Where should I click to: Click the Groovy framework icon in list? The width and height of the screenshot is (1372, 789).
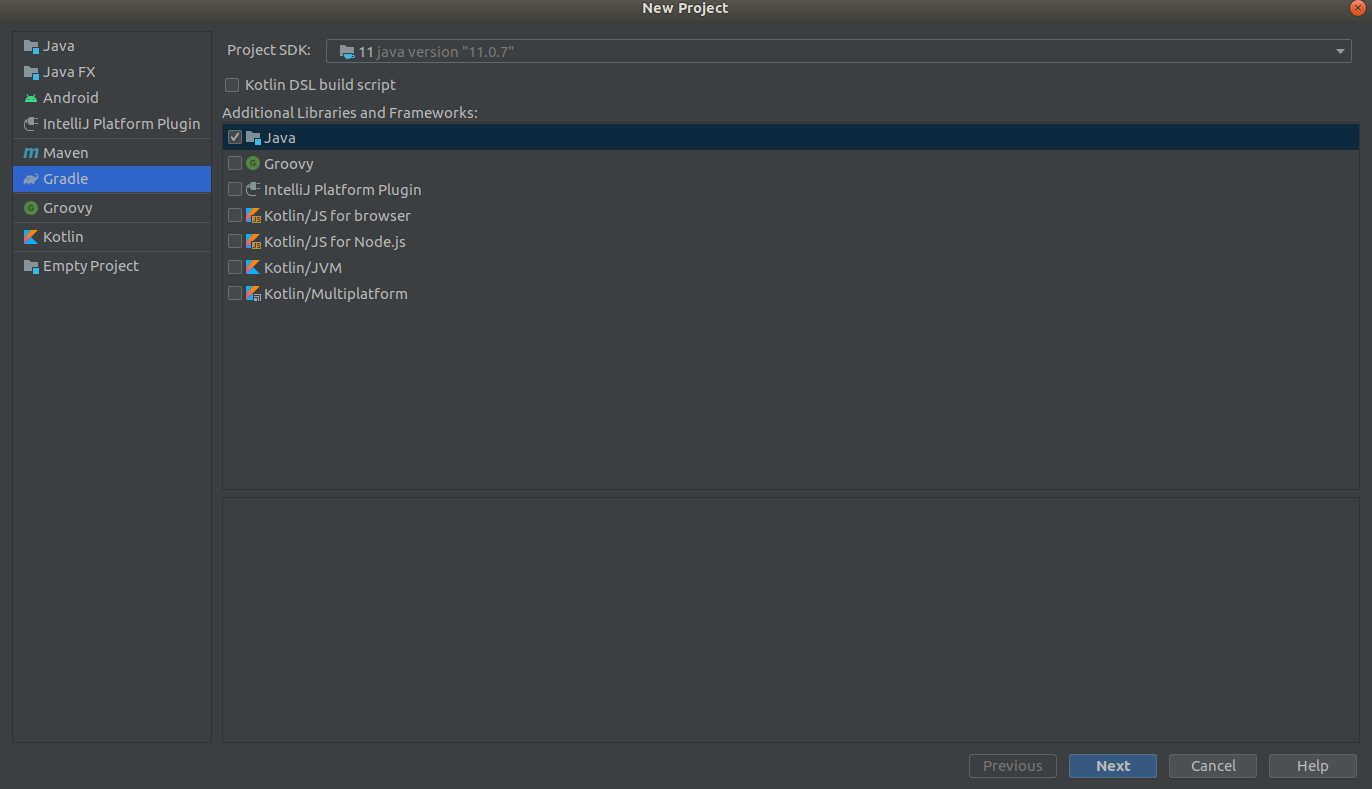coord(253,164)
